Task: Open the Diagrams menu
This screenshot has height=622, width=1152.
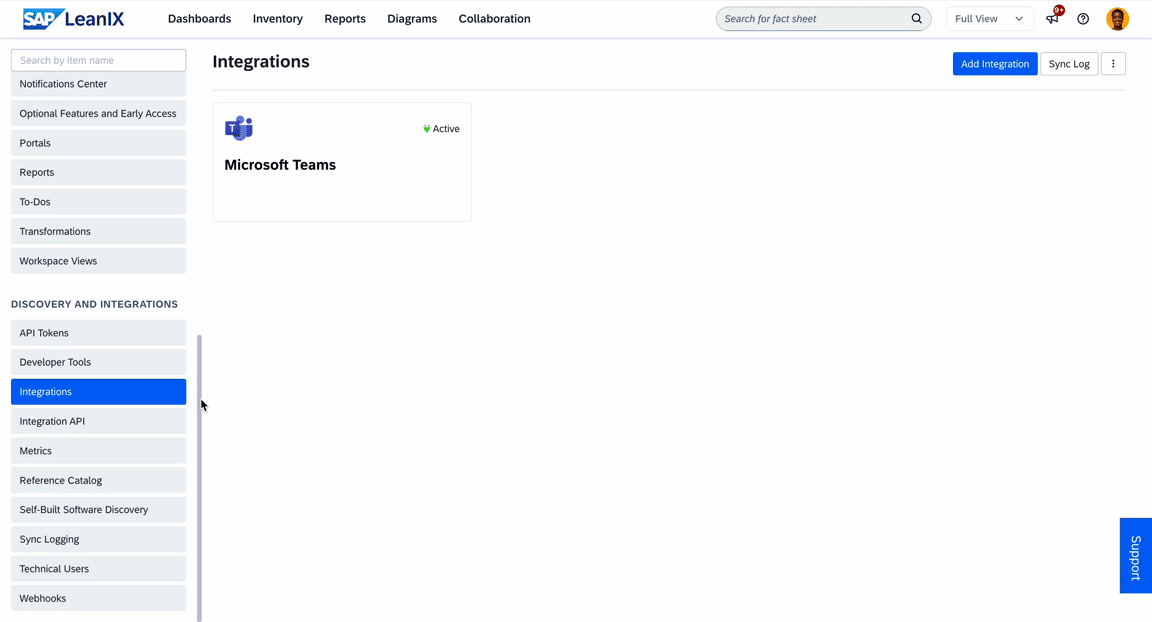Action: pos(412,19)
